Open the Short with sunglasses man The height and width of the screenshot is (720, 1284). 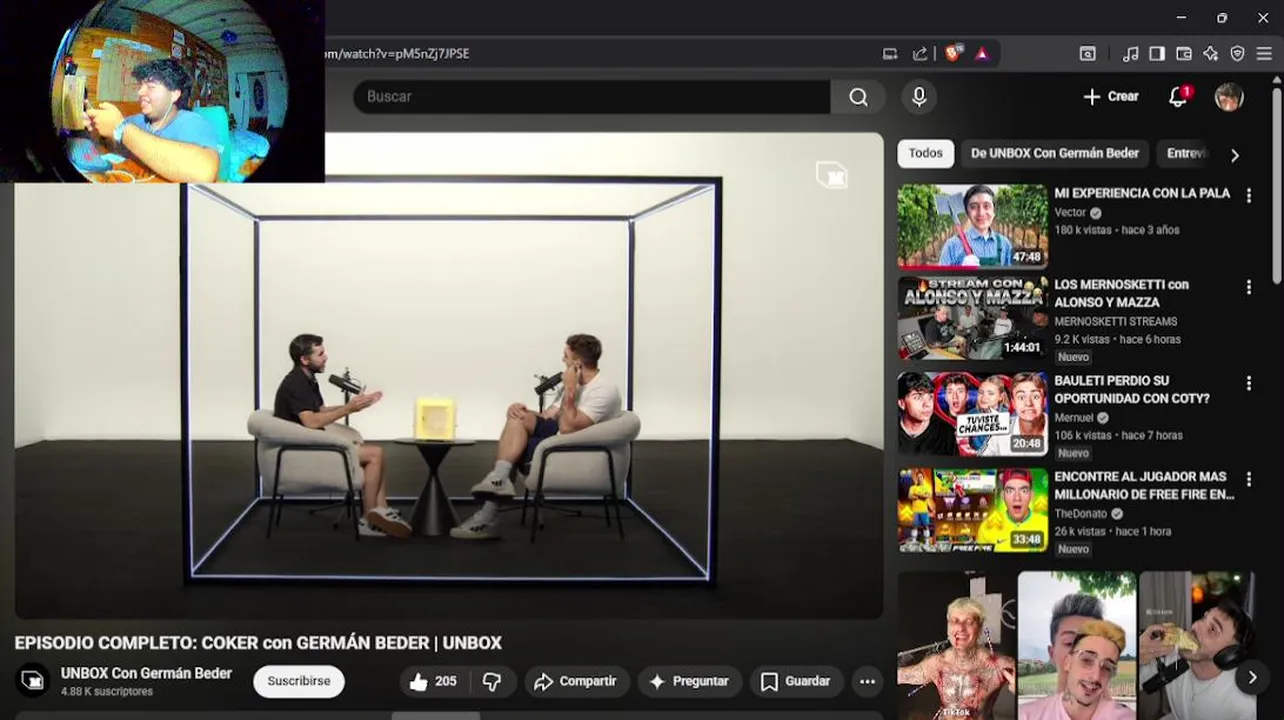point(1077,645)
